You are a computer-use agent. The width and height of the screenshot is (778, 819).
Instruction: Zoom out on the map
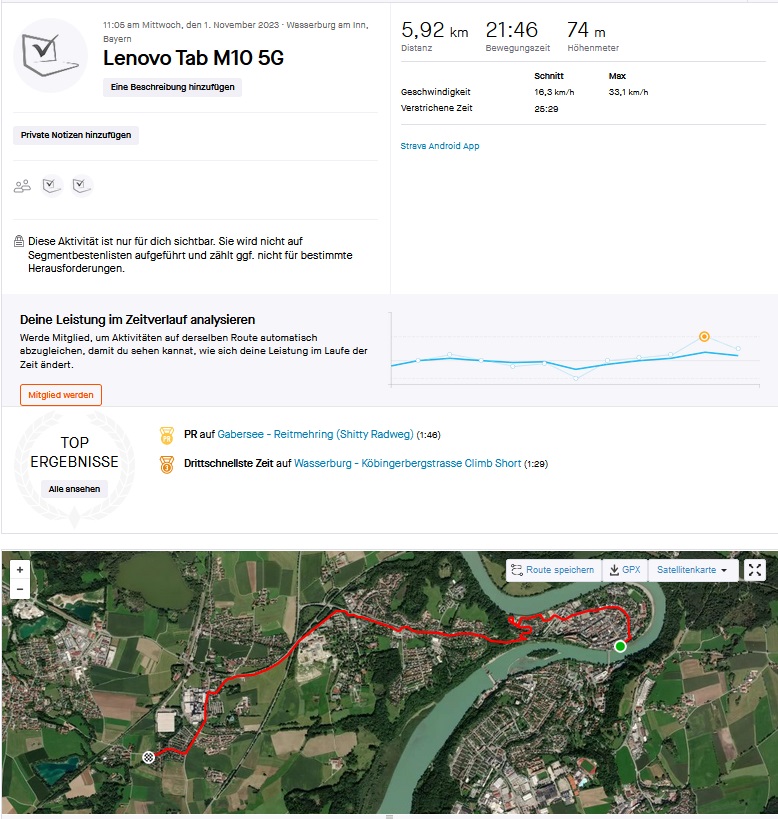(20, 589)
